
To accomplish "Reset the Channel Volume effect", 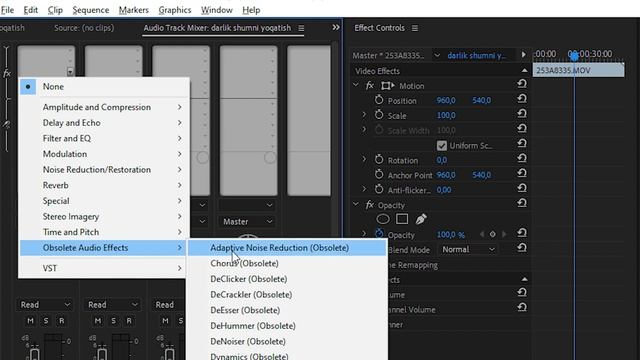I will tap(522, 308).
